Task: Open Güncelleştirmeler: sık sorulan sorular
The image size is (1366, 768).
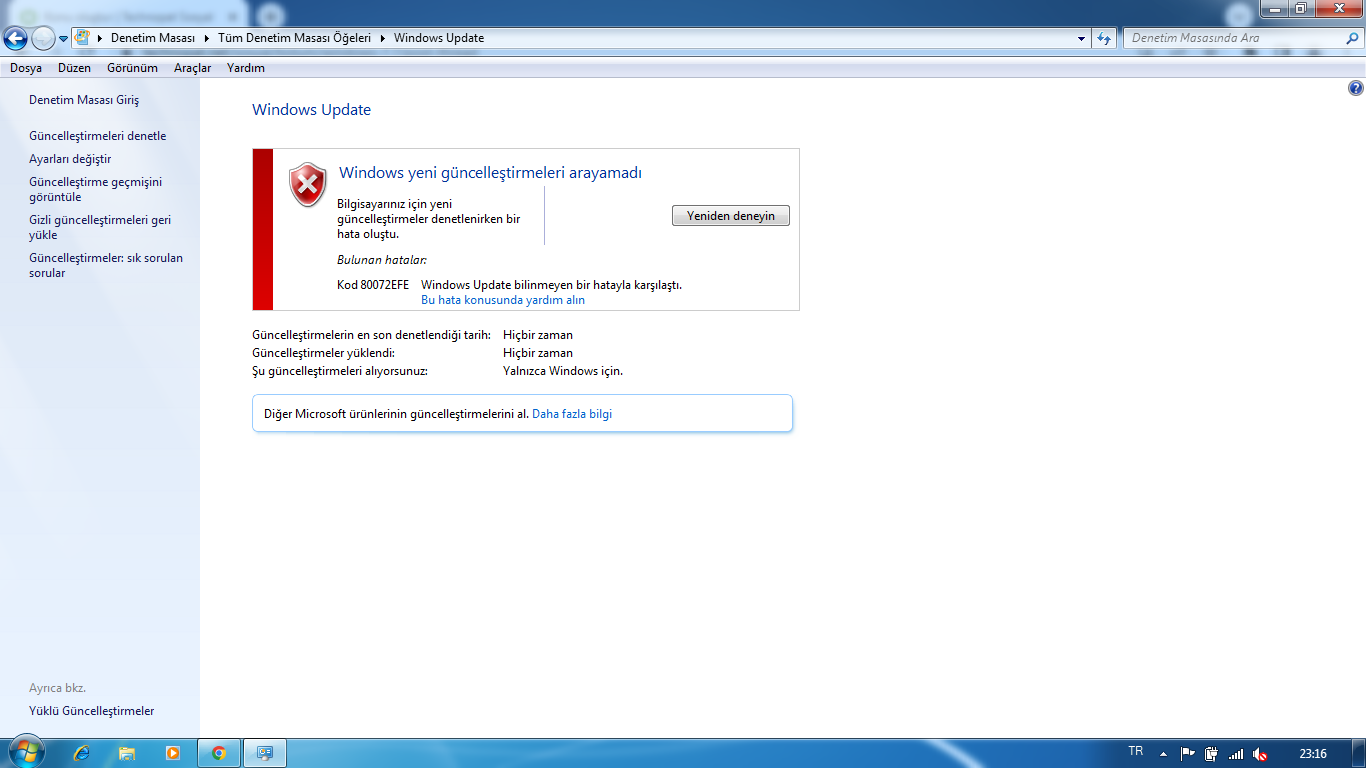Action: (x=106, y=265)
